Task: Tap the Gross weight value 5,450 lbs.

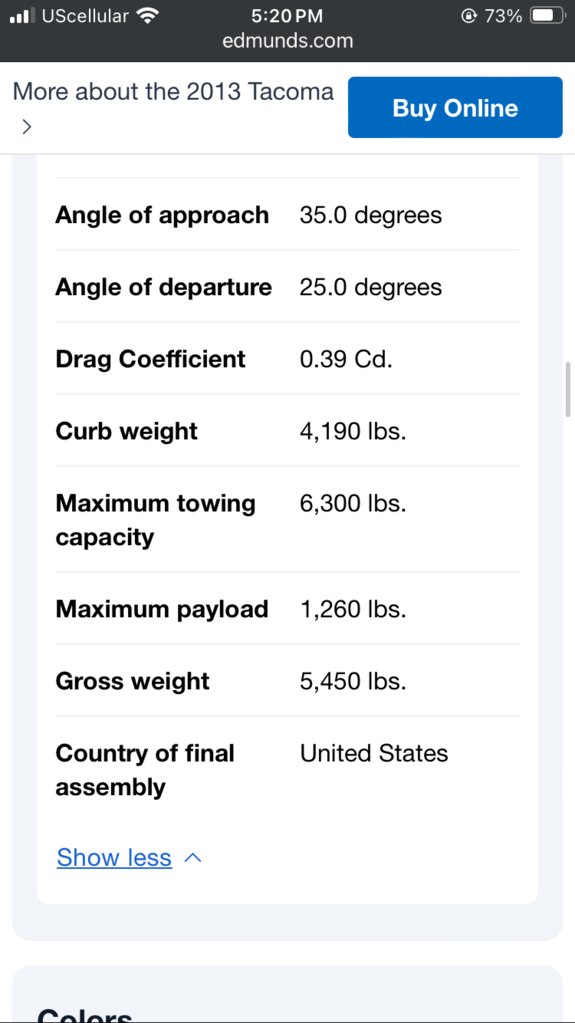Action: point(353,681)
